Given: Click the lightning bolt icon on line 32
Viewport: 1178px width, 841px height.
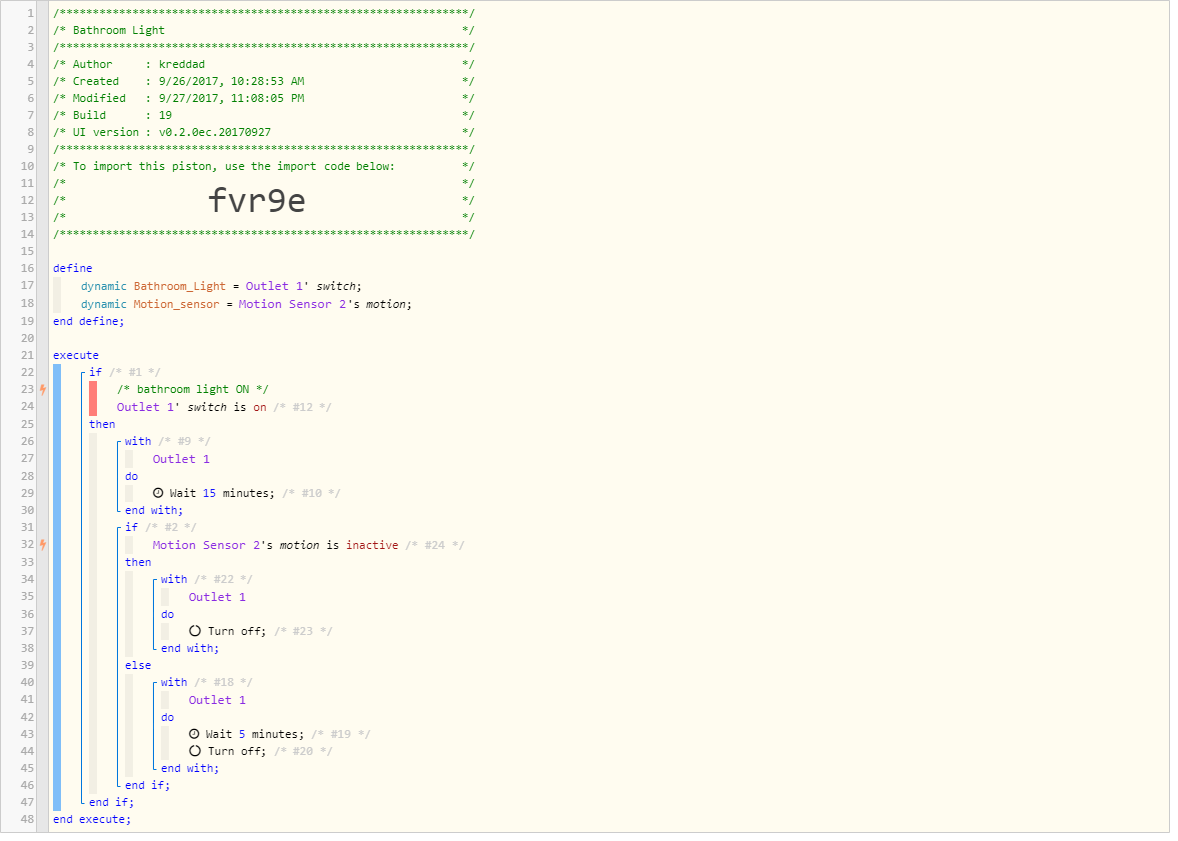Looking at the screenshot, I should pyautogui.click(x=43, y=545).
